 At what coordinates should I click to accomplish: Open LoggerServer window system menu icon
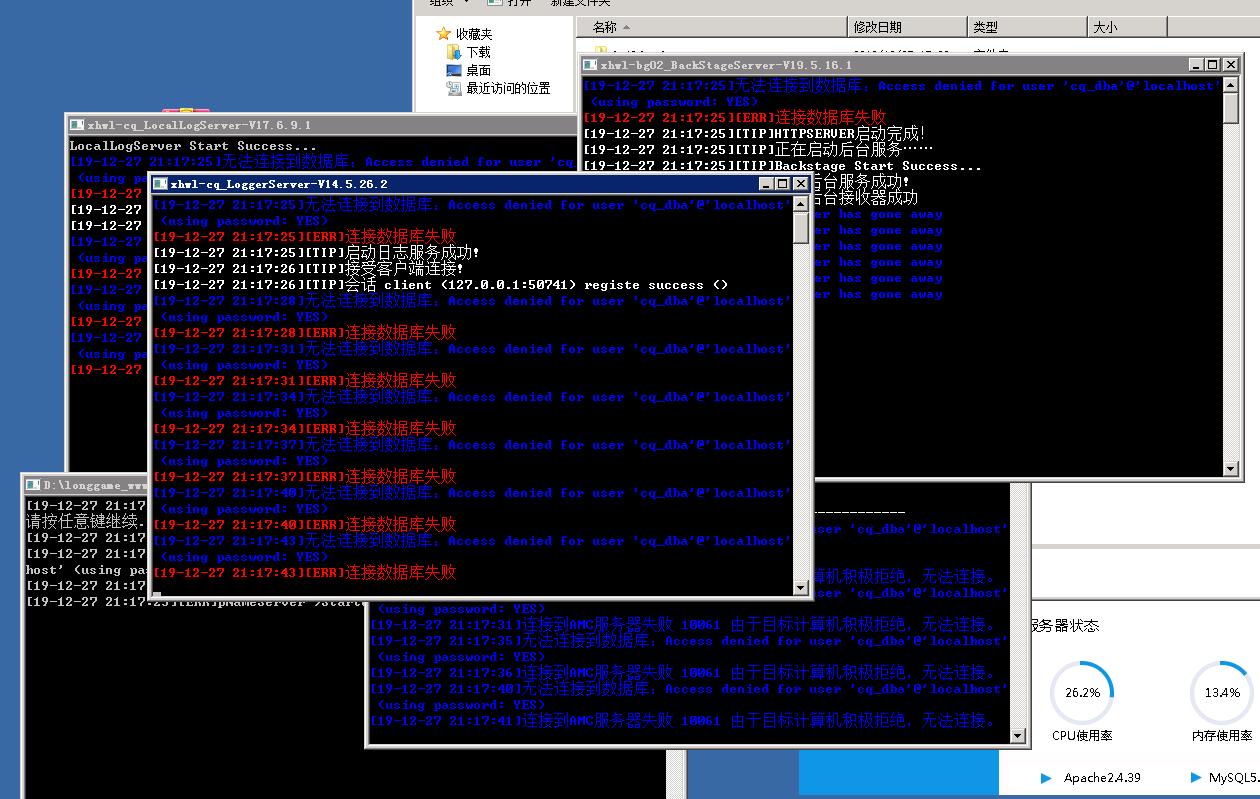[160, 184]
